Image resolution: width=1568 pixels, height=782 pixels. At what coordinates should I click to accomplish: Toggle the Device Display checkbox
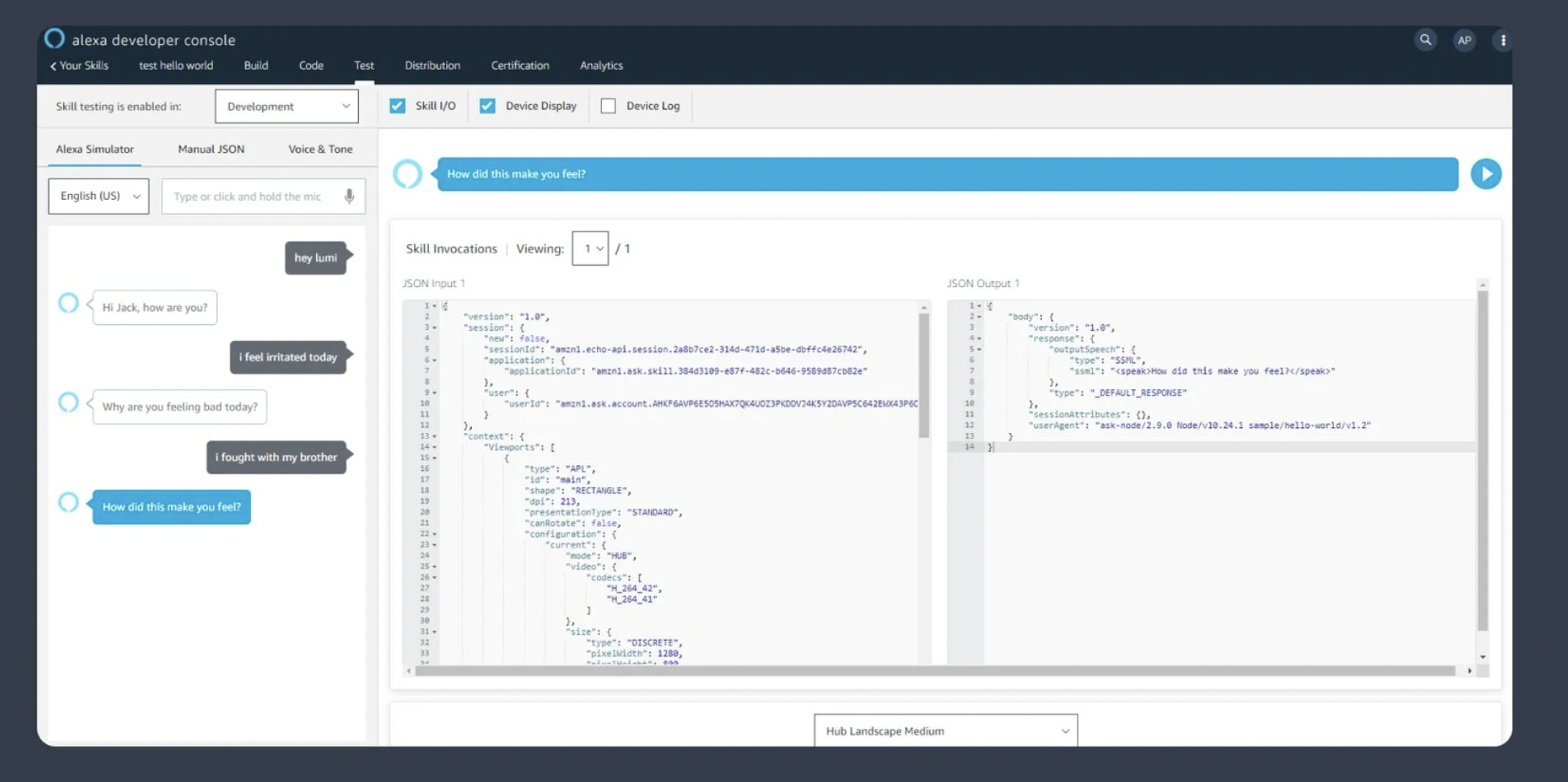tap(487, 106)
